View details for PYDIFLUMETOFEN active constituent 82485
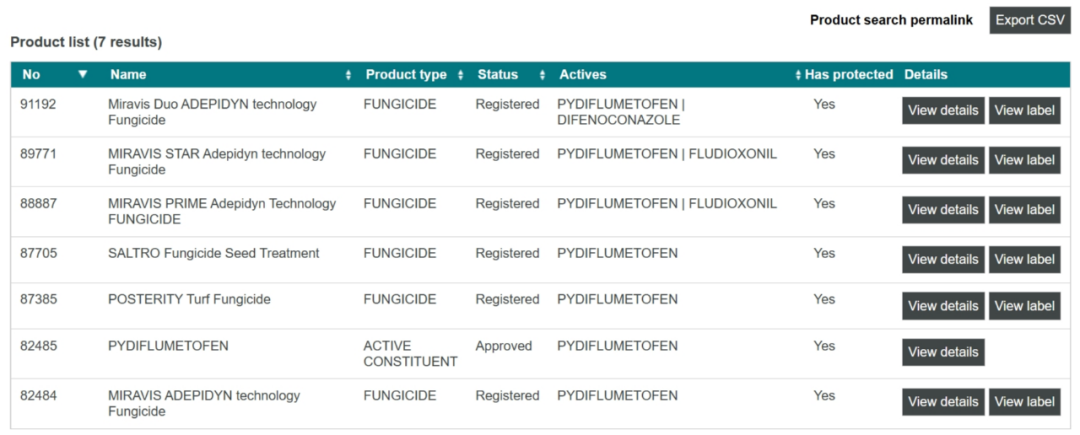Viewport: 1080px width, 435px height. click(943, 352)
